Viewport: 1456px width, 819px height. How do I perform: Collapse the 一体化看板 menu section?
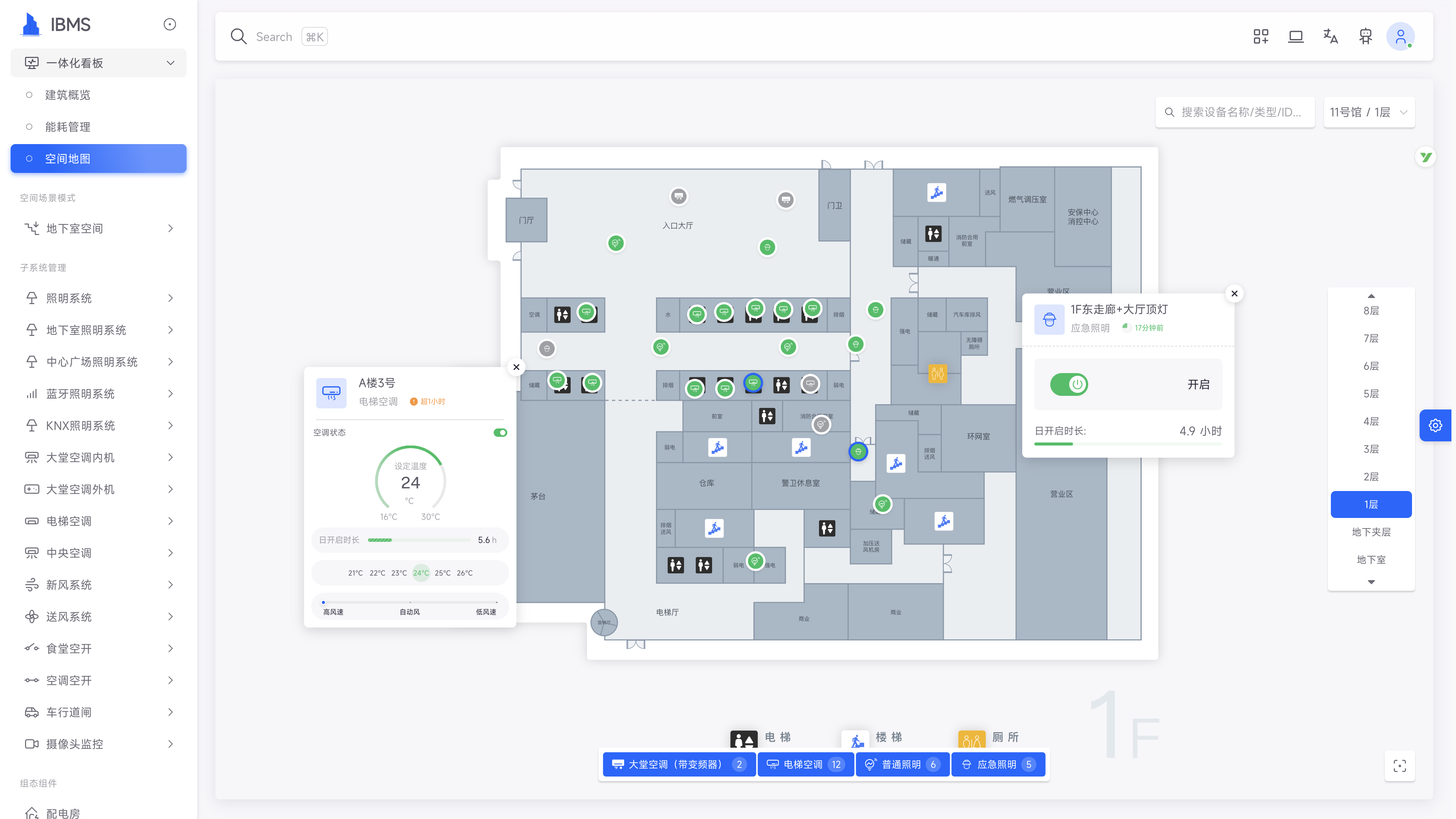click(98, 63)
